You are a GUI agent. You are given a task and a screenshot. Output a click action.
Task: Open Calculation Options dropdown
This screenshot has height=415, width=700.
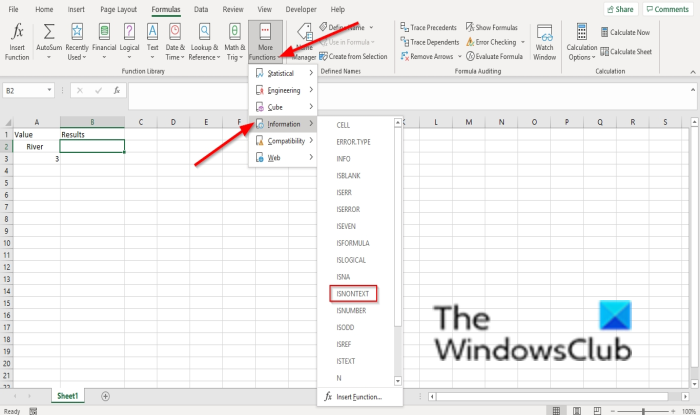[581, 42]
